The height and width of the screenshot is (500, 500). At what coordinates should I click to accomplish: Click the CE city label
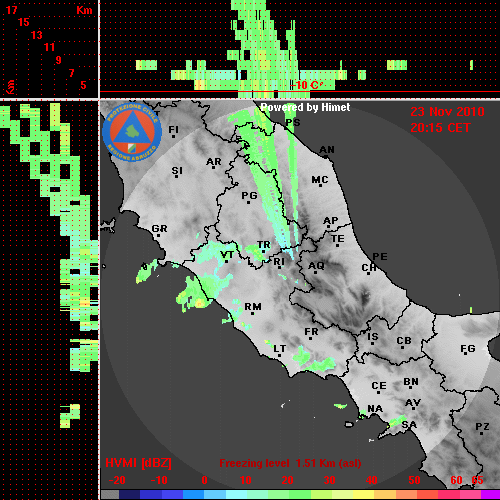(x=379, y=386)
